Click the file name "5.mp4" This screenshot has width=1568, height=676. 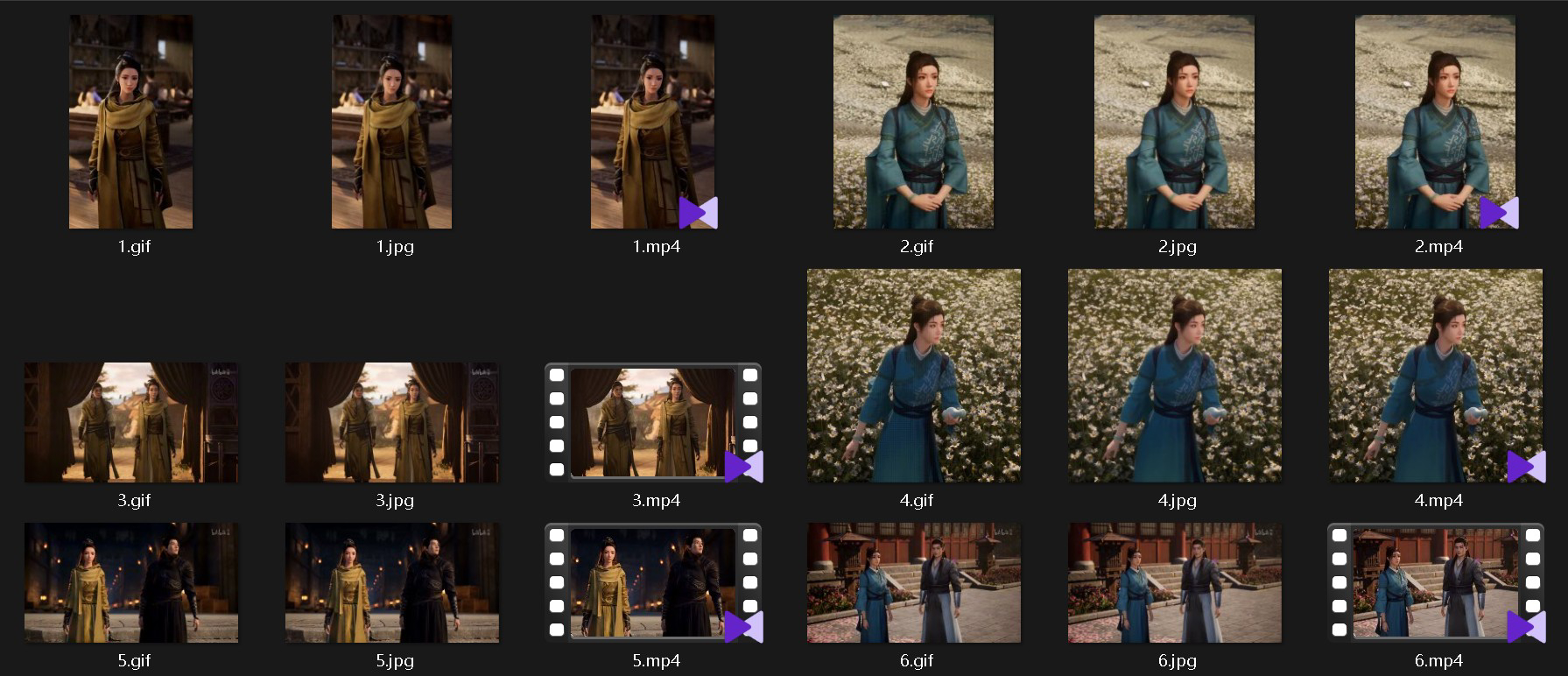(657, 661)
